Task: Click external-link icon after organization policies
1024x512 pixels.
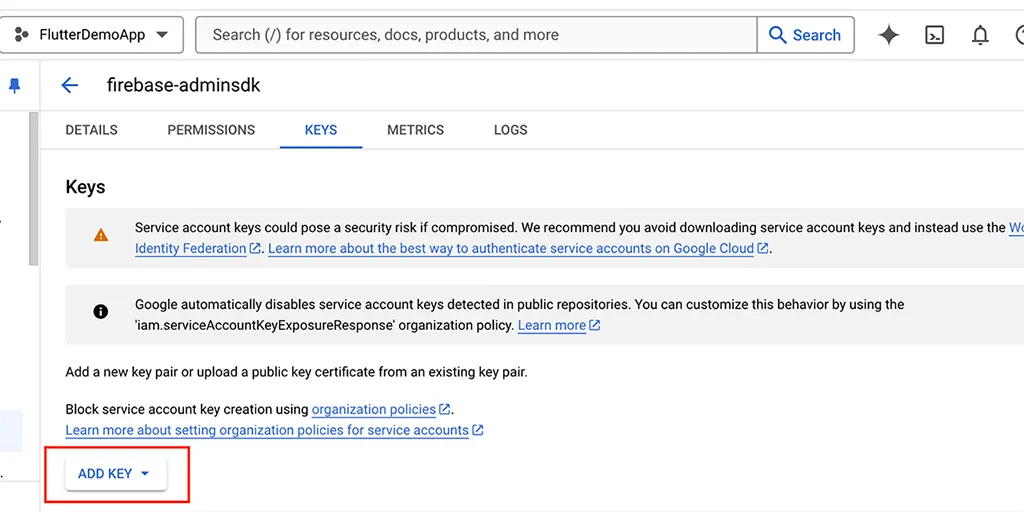Action: (444, 409)
